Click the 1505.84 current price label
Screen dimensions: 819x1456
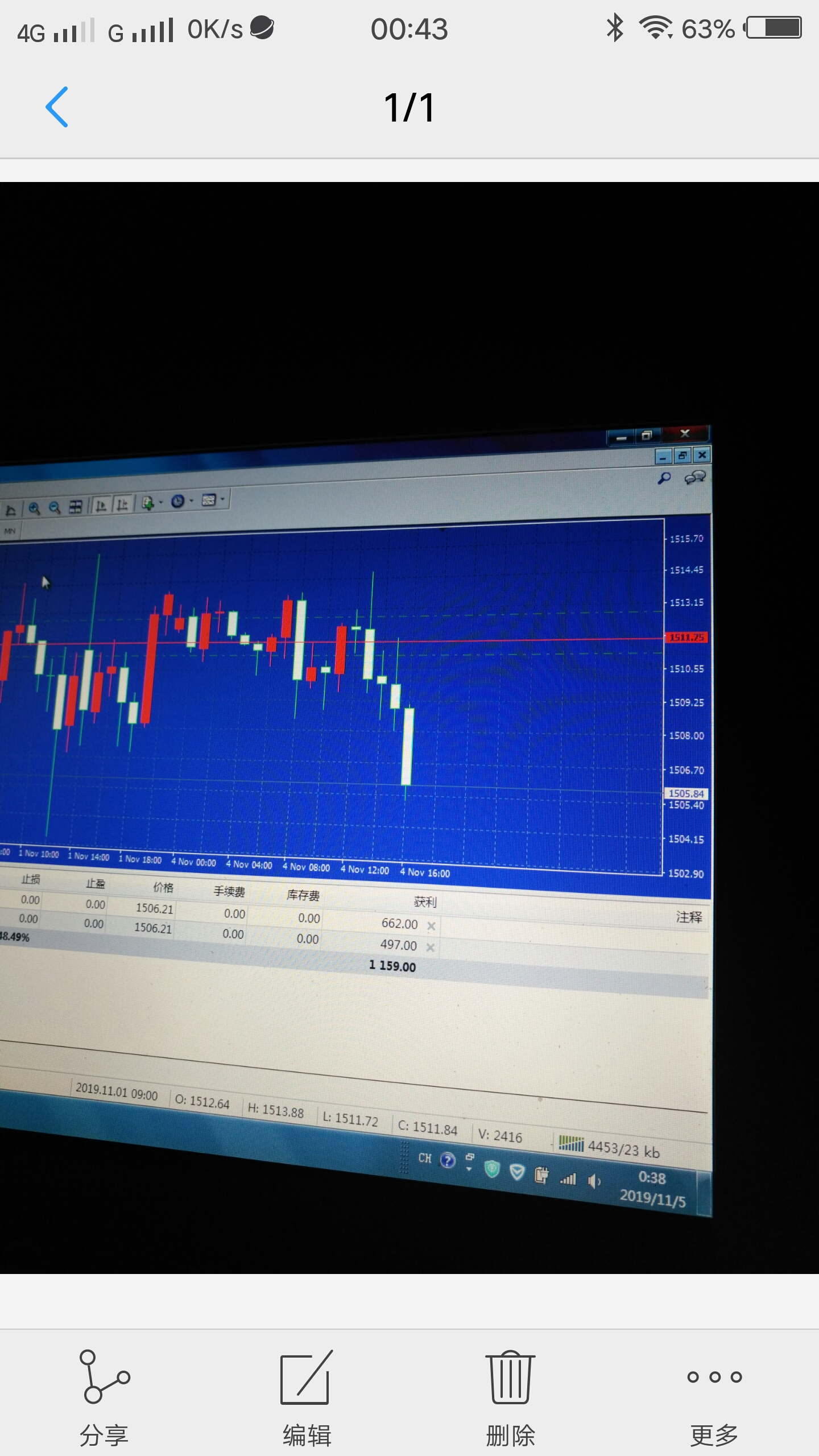[686, 793]
